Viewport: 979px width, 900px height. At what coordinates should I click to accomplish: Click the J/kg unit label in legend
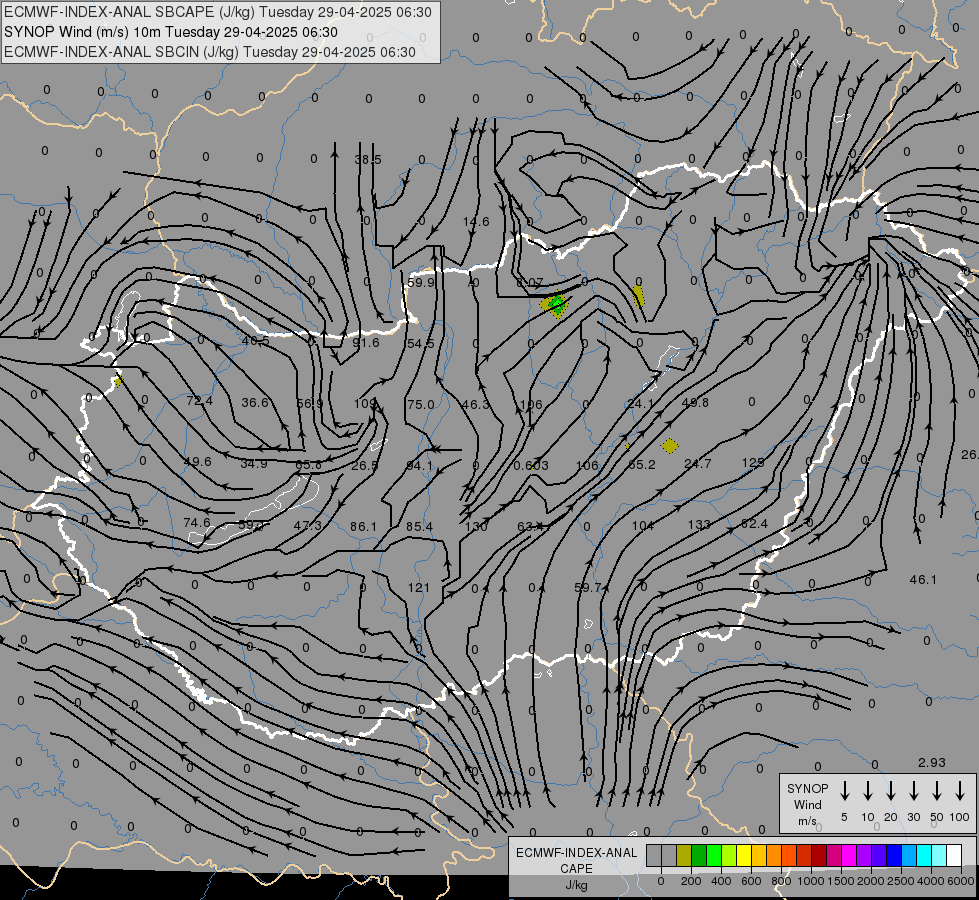tap(576, 885)
